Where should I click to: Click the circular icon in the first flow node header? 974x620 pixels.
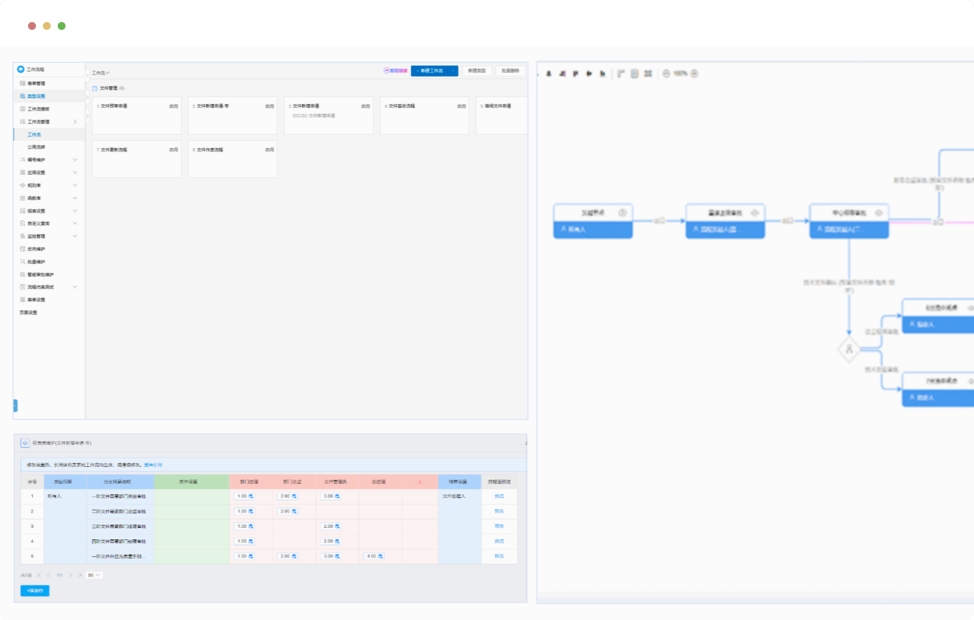pos(622,212)
